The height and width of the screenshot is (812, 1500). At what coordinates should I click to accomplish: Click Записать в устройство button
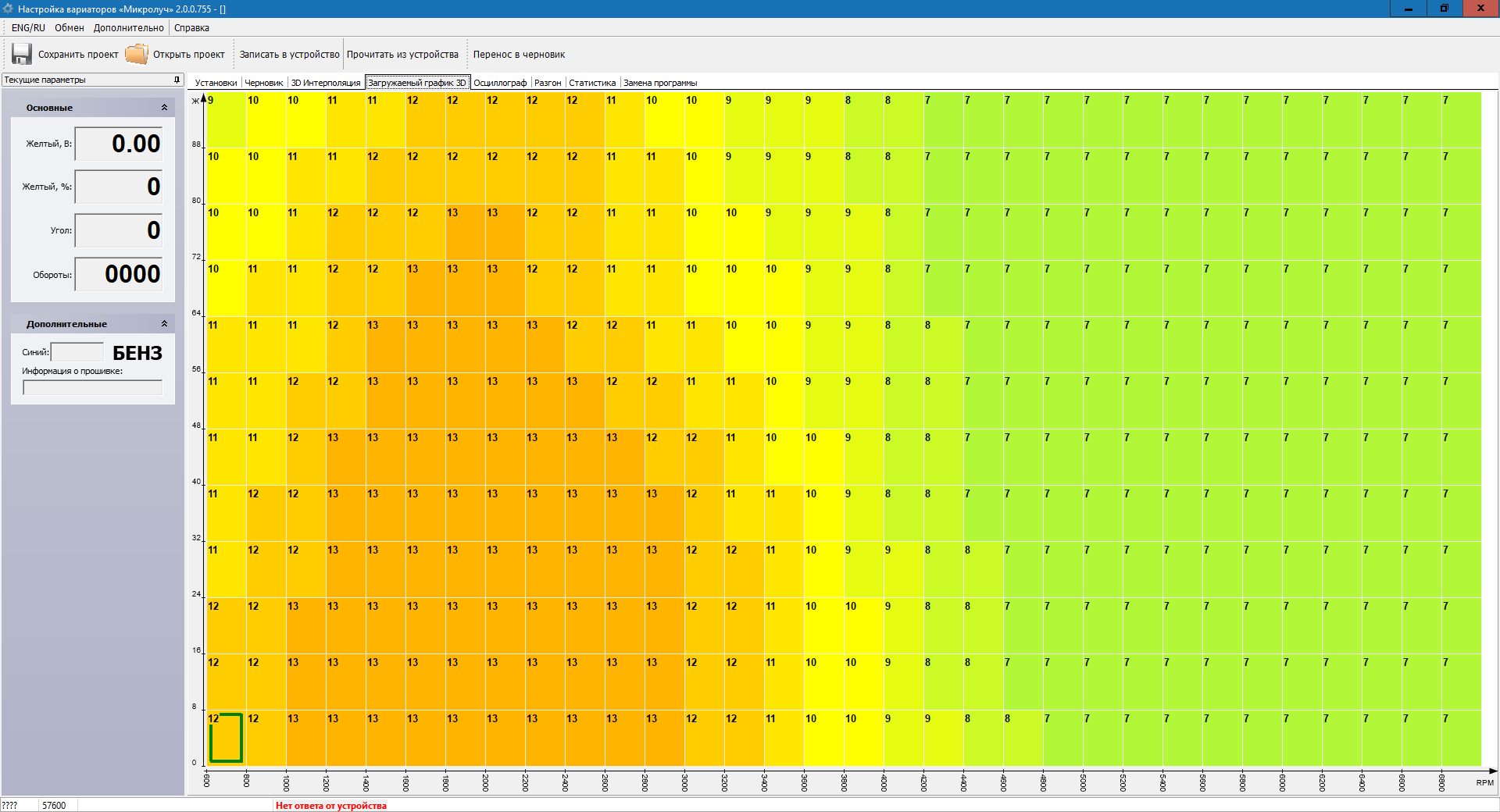click(x=289, y=55)
